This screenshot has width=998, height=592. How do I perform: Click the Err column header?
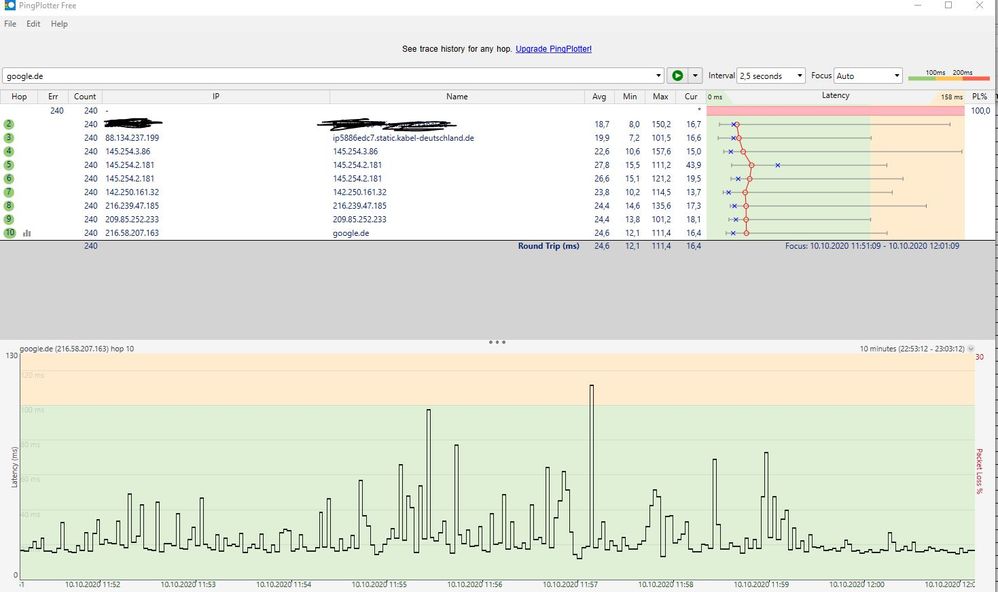(53, 97)
